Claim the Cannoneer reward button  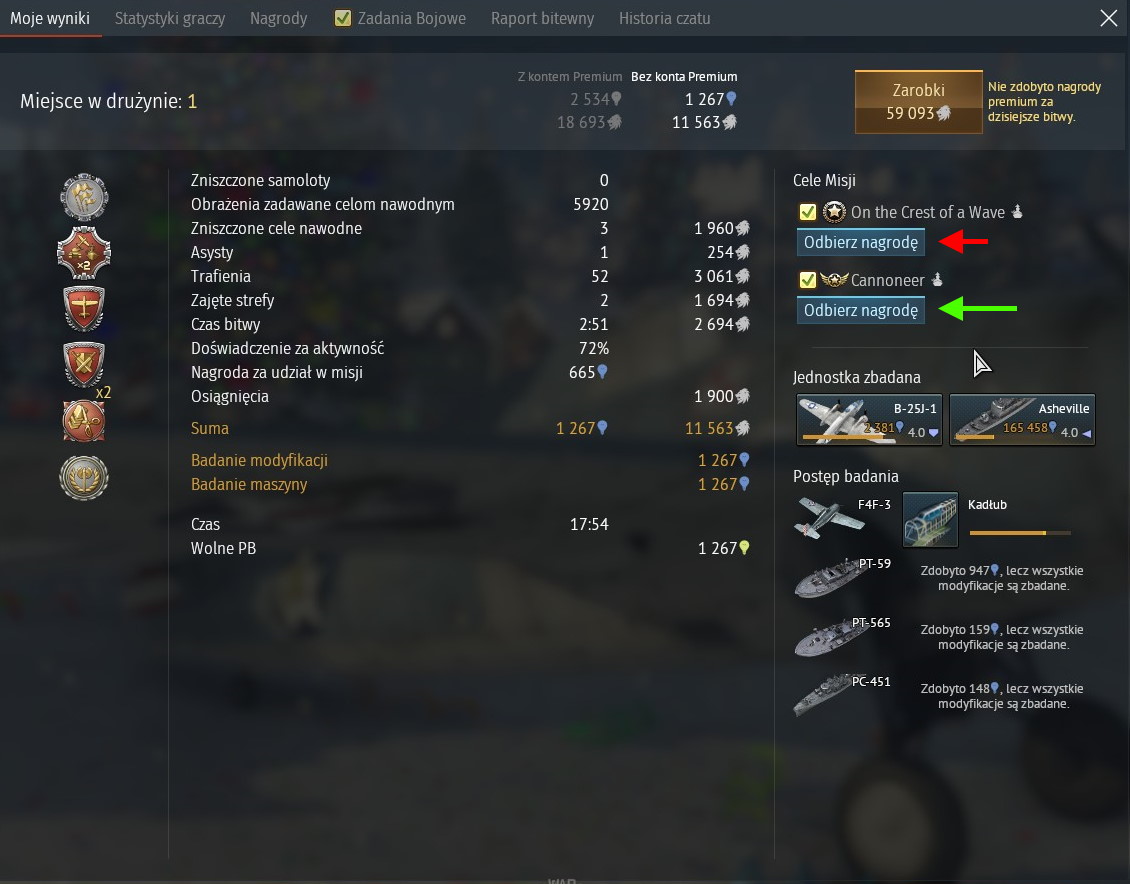[x=860, y=310]
